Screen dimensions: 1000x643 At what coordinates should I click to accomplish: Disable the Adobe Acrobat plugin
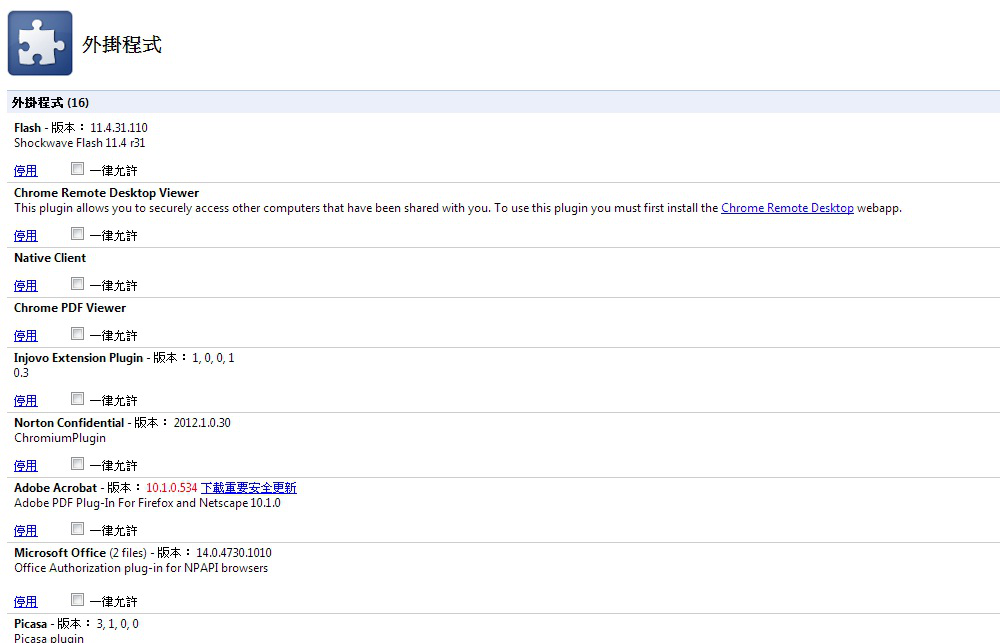click(x=26, y=530)
